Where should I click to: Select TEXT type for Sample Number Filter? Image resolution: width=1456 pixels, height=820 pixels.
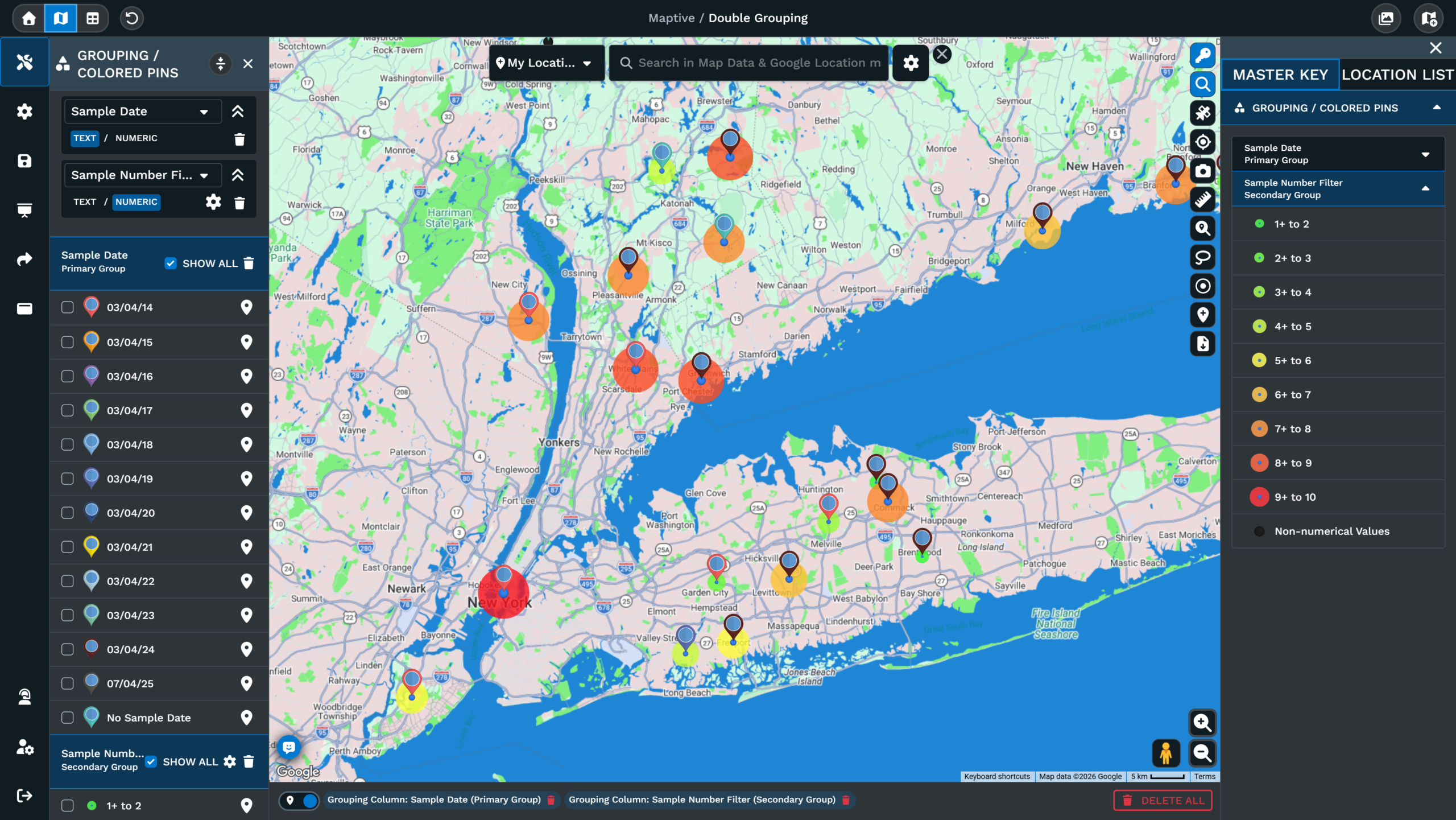tap(85, 202)
